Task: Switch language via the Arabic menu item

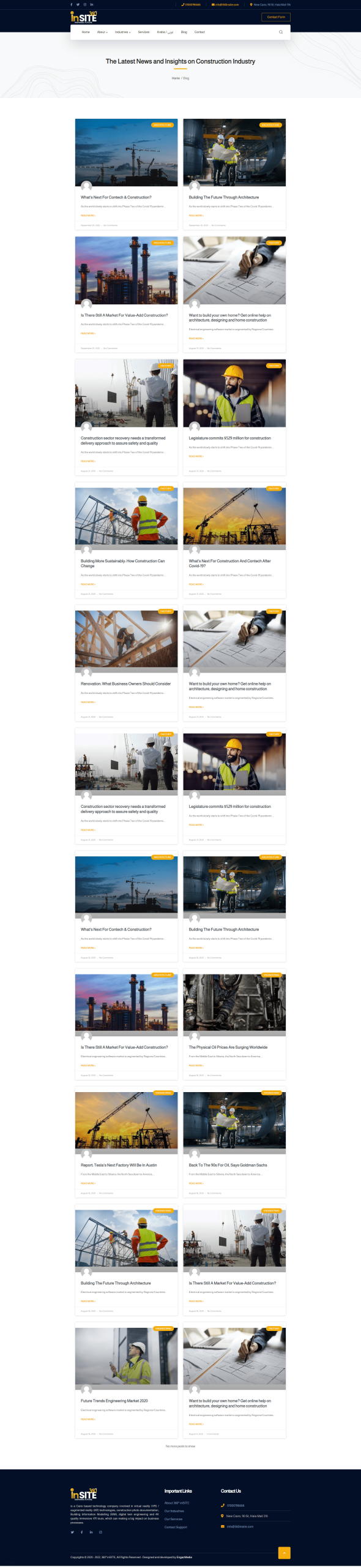Action: (x=165, y=32)
